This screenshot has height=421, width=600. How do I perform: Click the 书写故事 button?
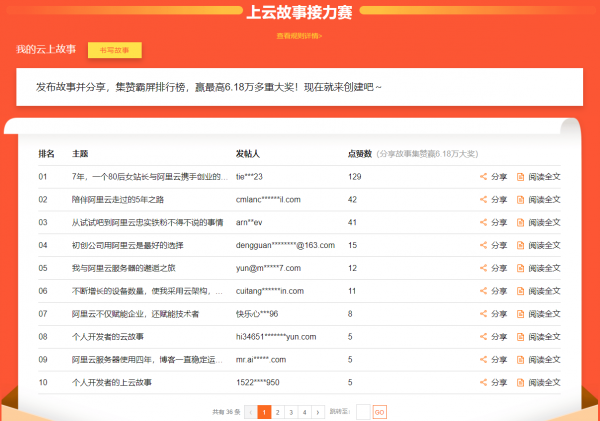click(x=114, y=50)
